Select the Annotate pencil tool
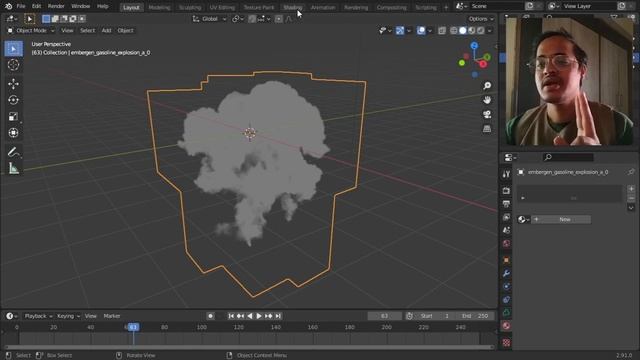Viewport: 640px width, 360px height. [x=13, y=152]
